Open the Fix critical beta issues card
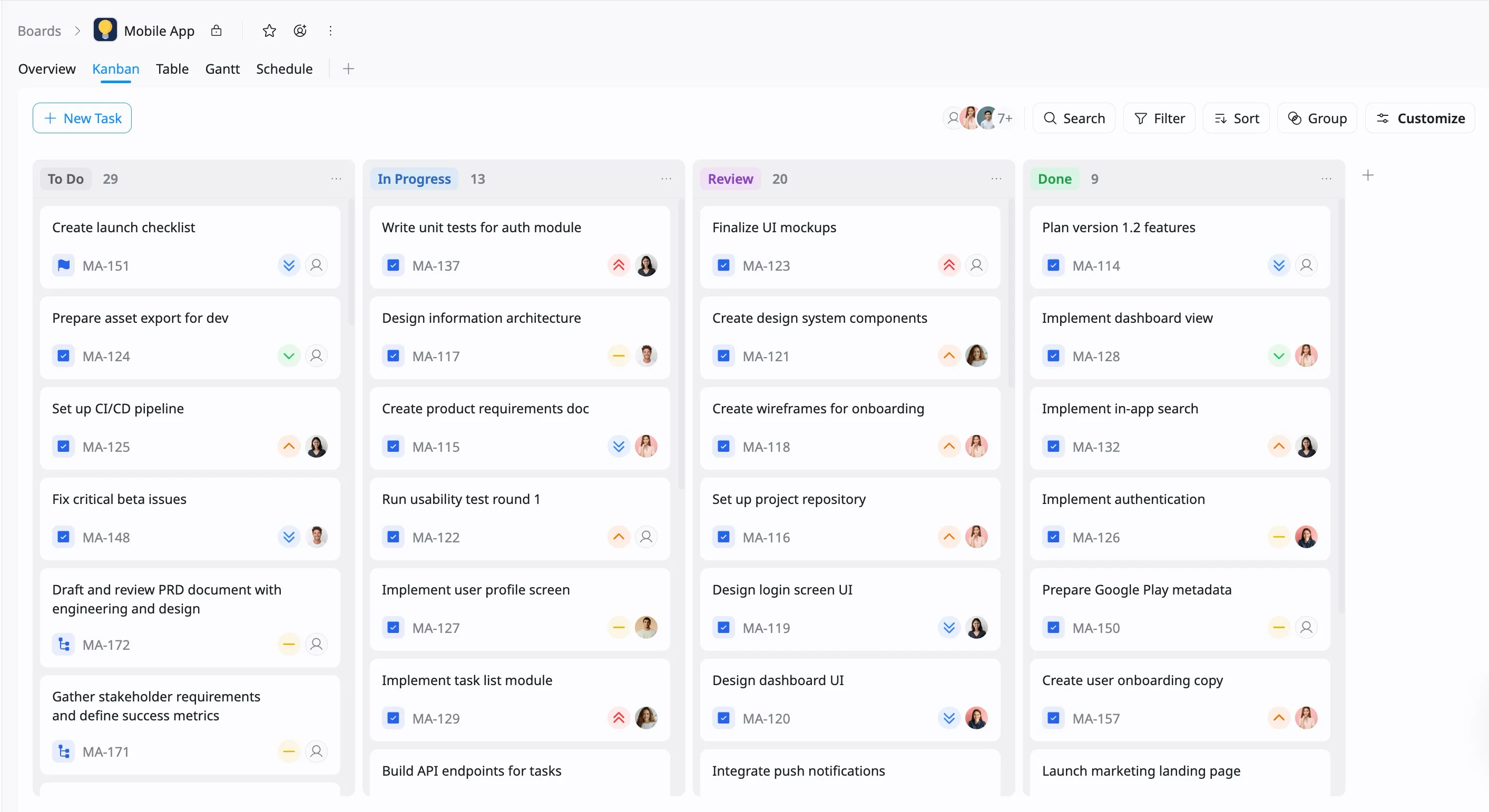1489x812 pixels. click(x=190, y=519)
